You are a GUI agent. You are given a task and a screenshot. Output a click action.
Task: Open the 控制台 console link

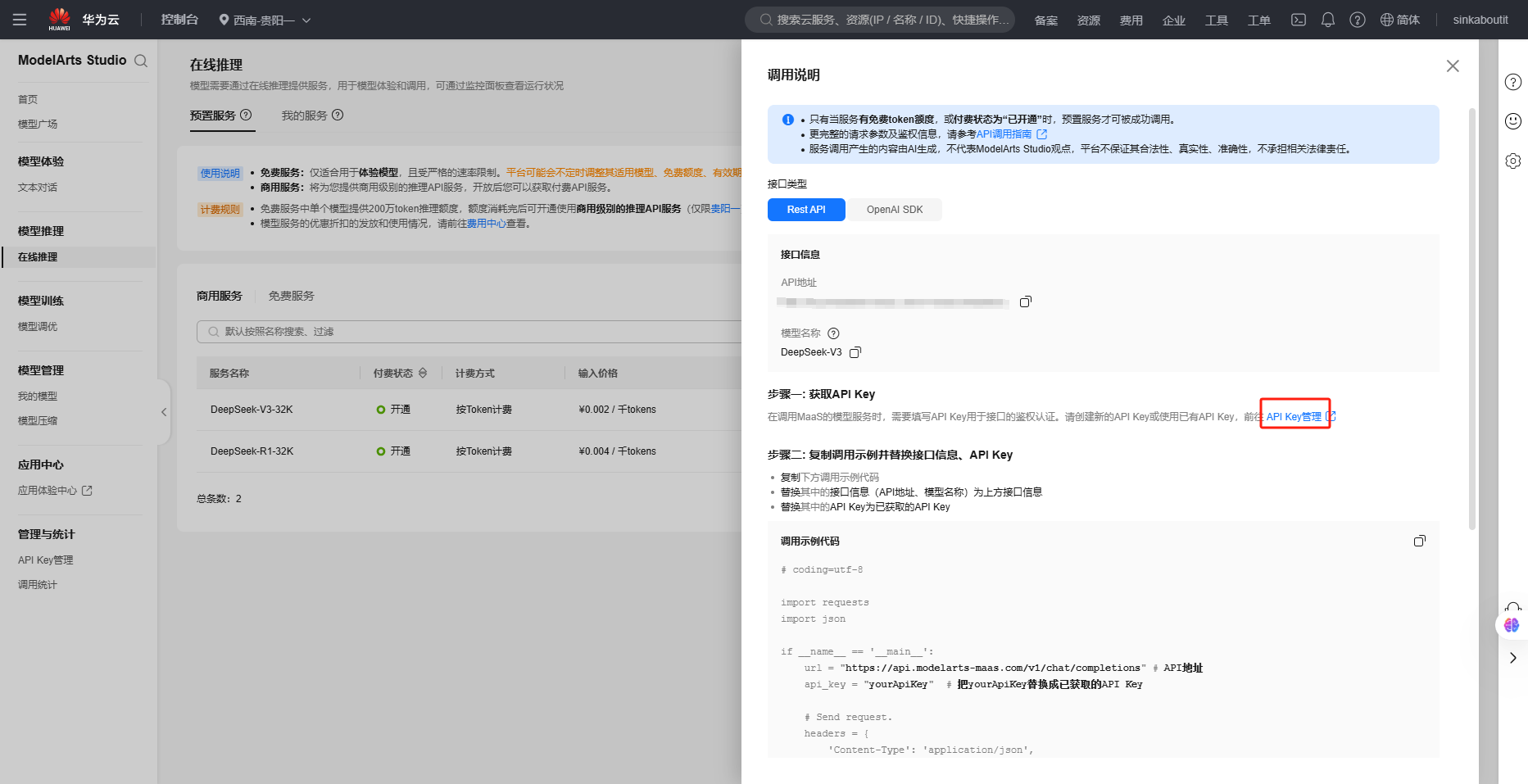[179, 20]
